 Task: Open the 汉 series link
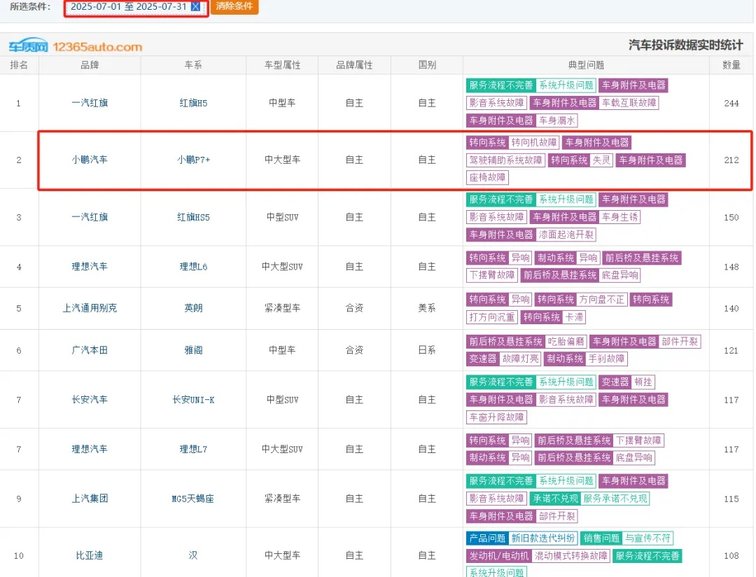coord(193,555)
